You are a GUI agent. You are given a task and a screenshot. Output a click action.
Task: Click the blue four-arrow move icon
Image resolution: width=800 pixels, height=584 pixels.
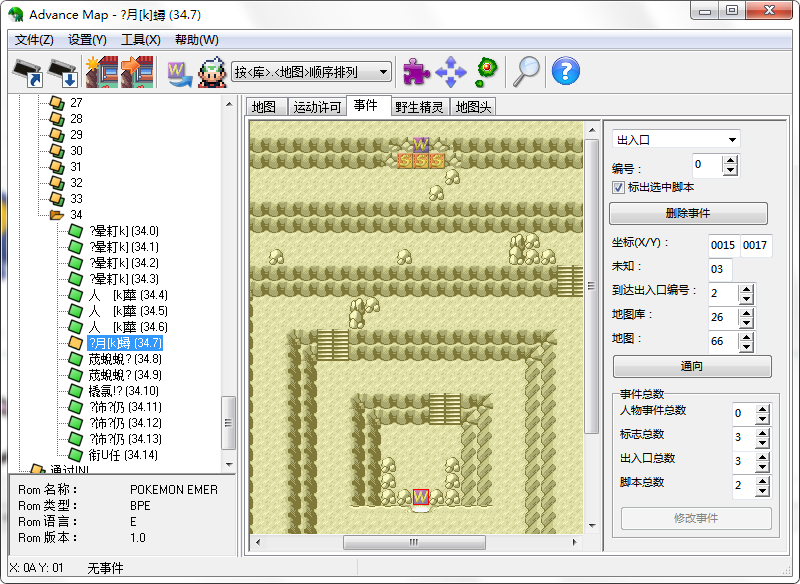[451, 72]
